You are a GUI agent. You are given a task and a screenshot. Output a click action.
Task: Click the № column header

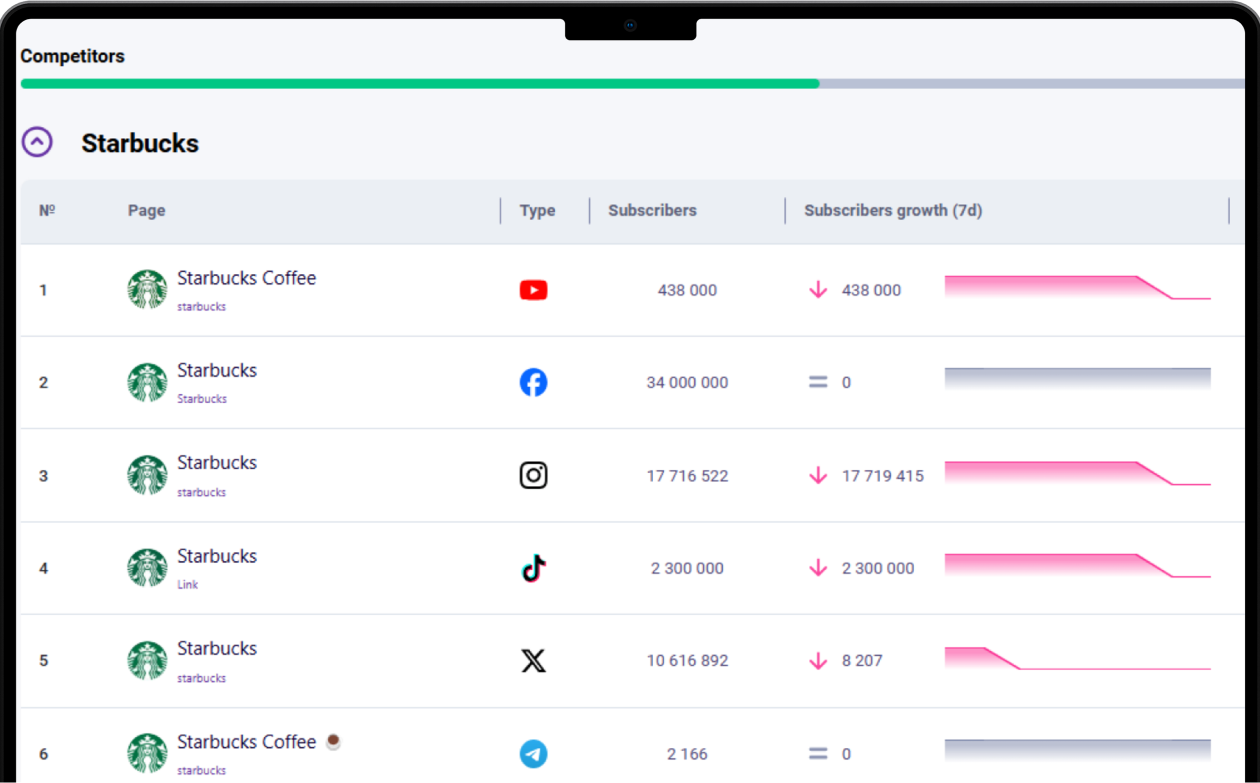(47, 210)
